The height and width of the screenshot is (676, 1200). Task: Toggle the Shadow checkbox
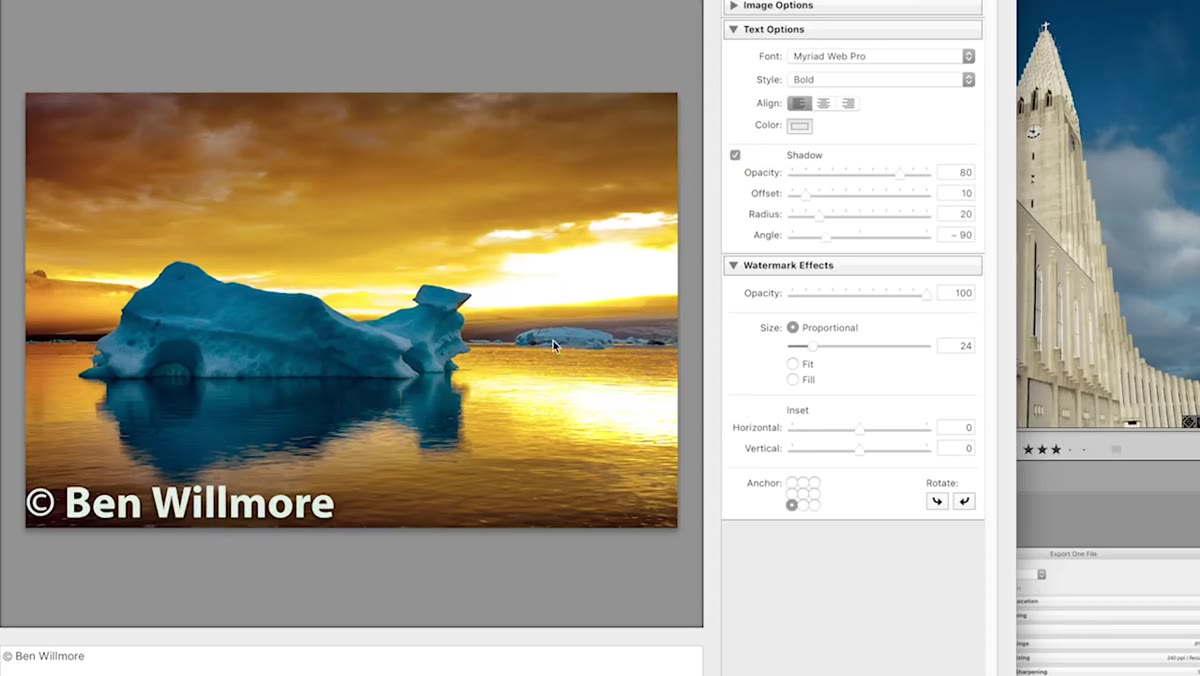735,155
